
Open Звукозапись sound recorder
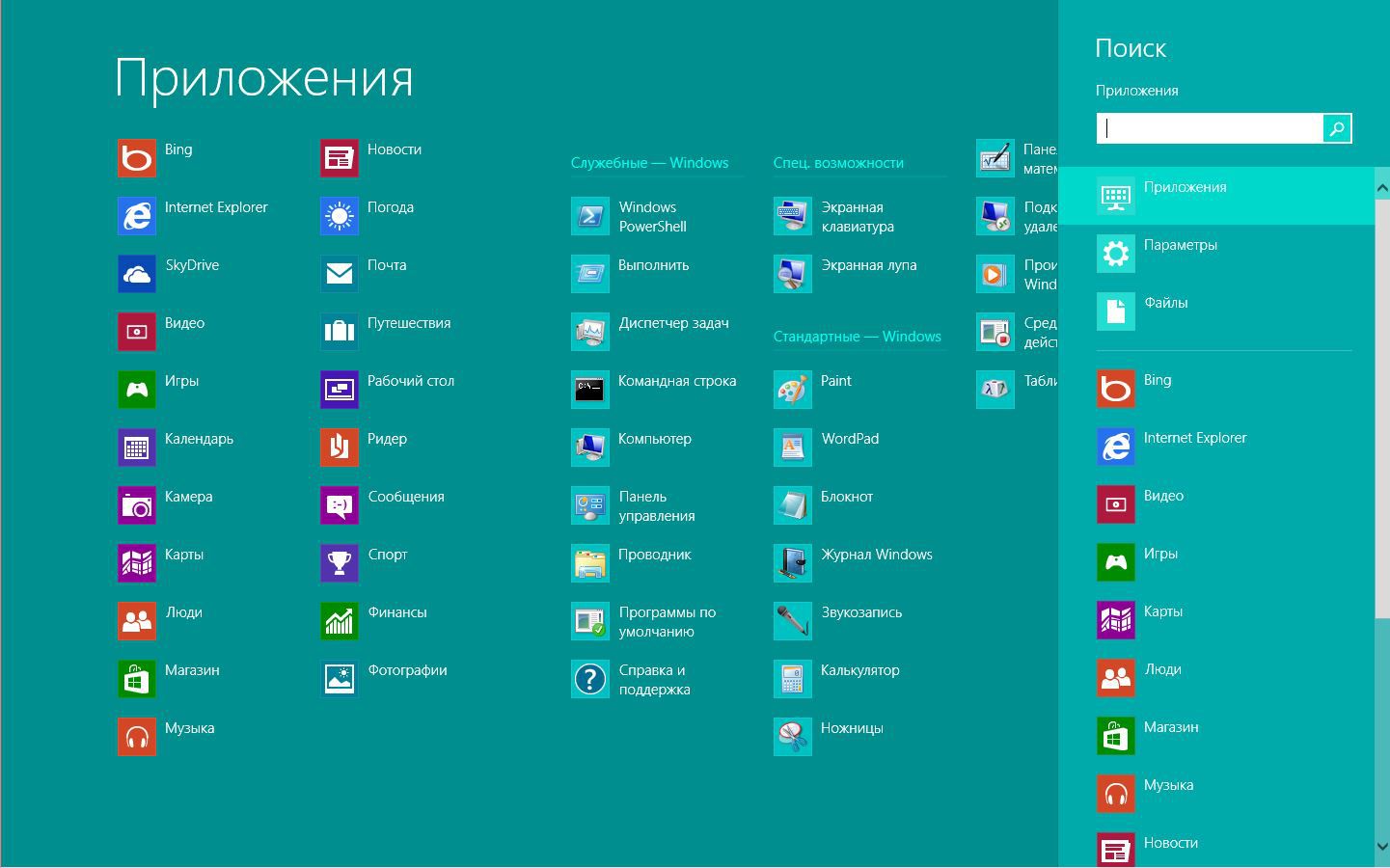pyautogui.click(x=837, y=621)
